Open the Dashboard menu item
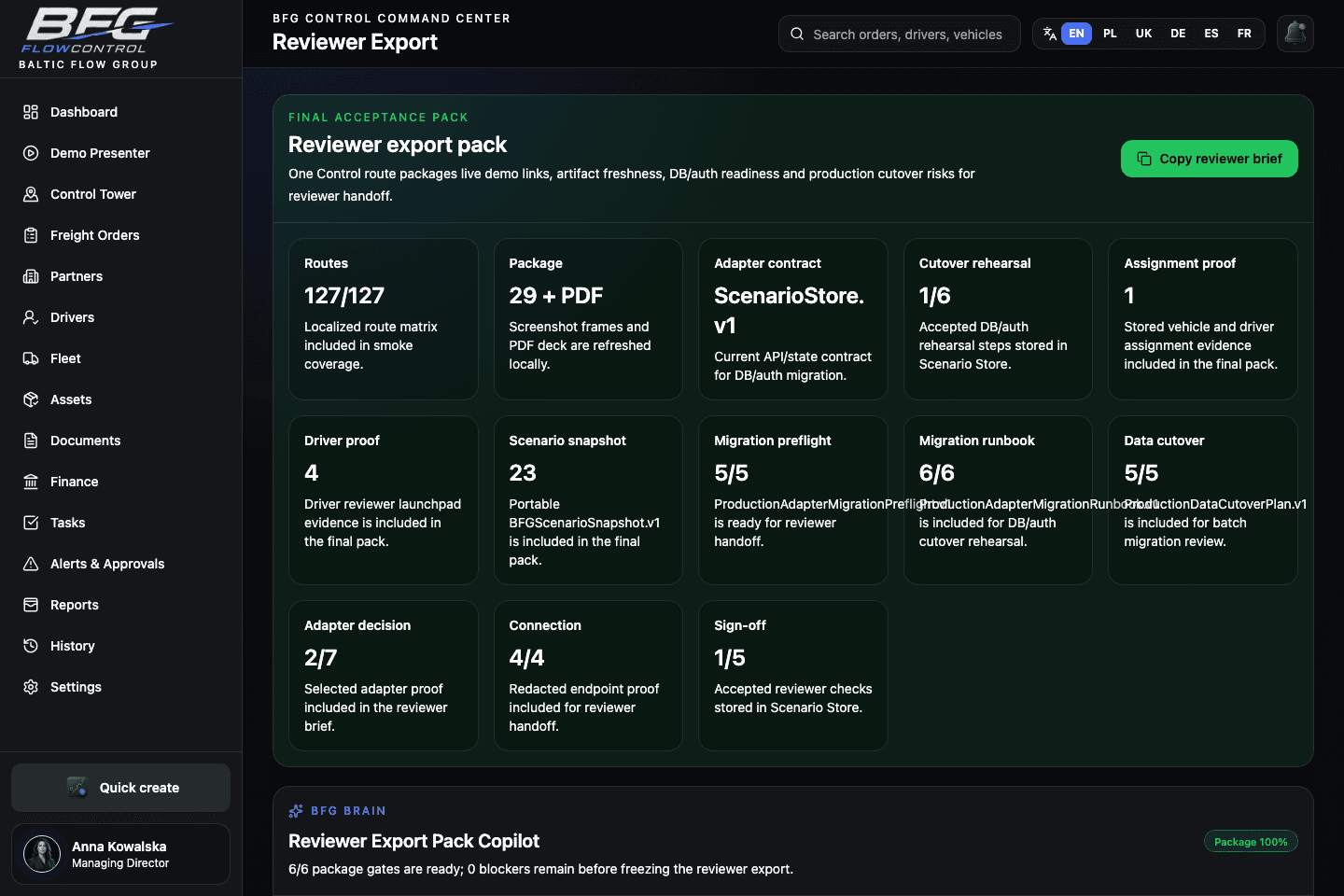 [121, 112]
